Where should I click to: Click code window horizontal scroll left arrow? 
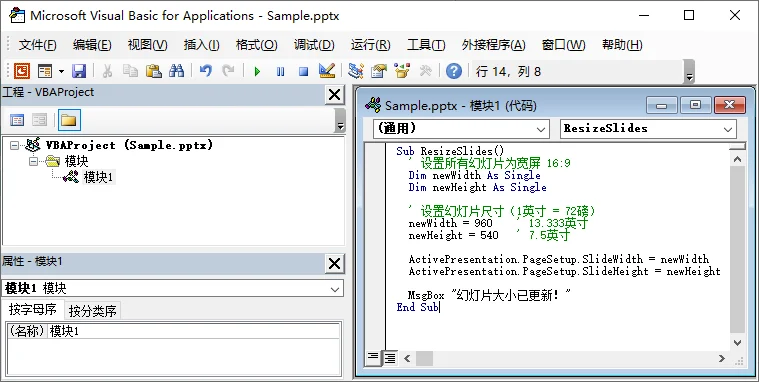pos(407,358)
